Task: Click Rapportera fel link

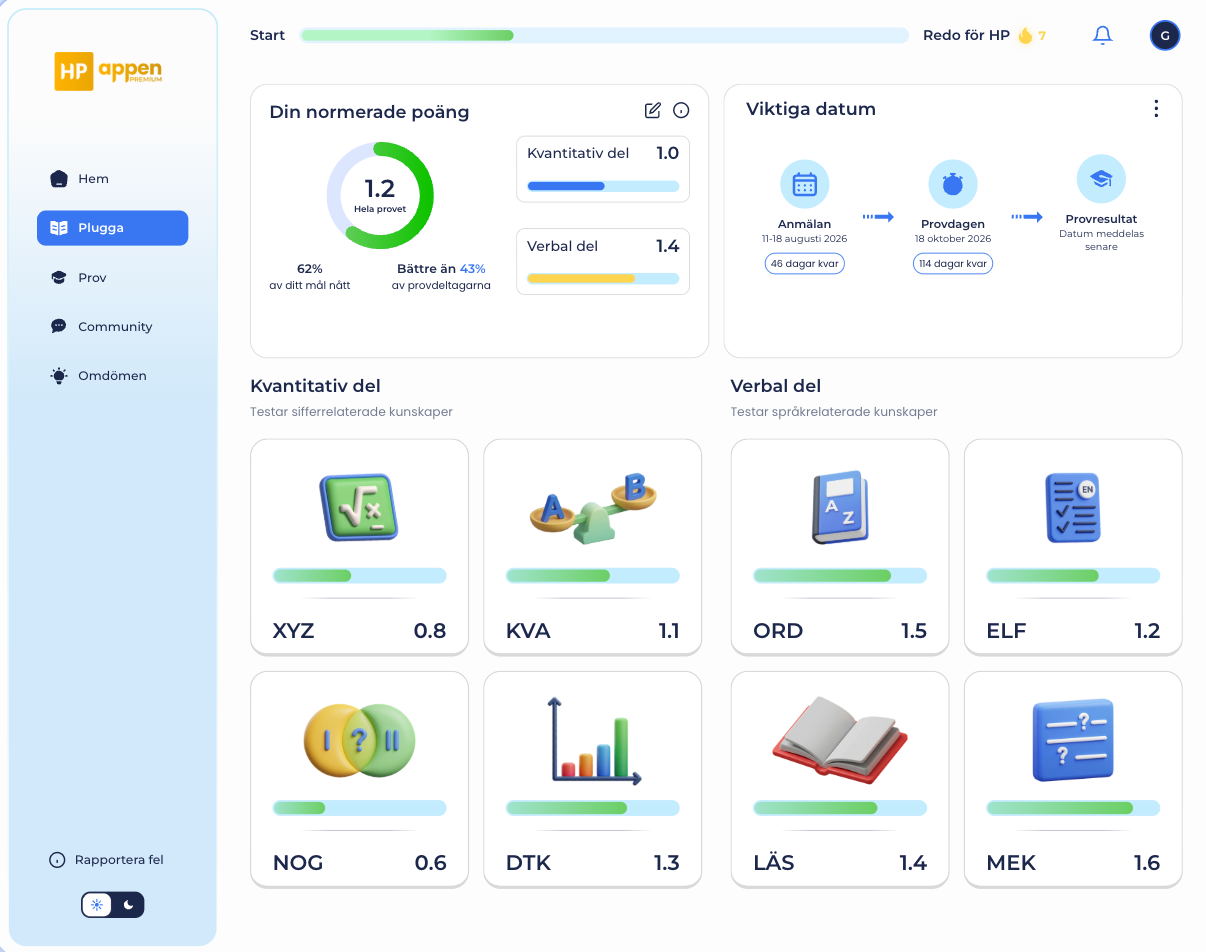Action: pos(106,860)
